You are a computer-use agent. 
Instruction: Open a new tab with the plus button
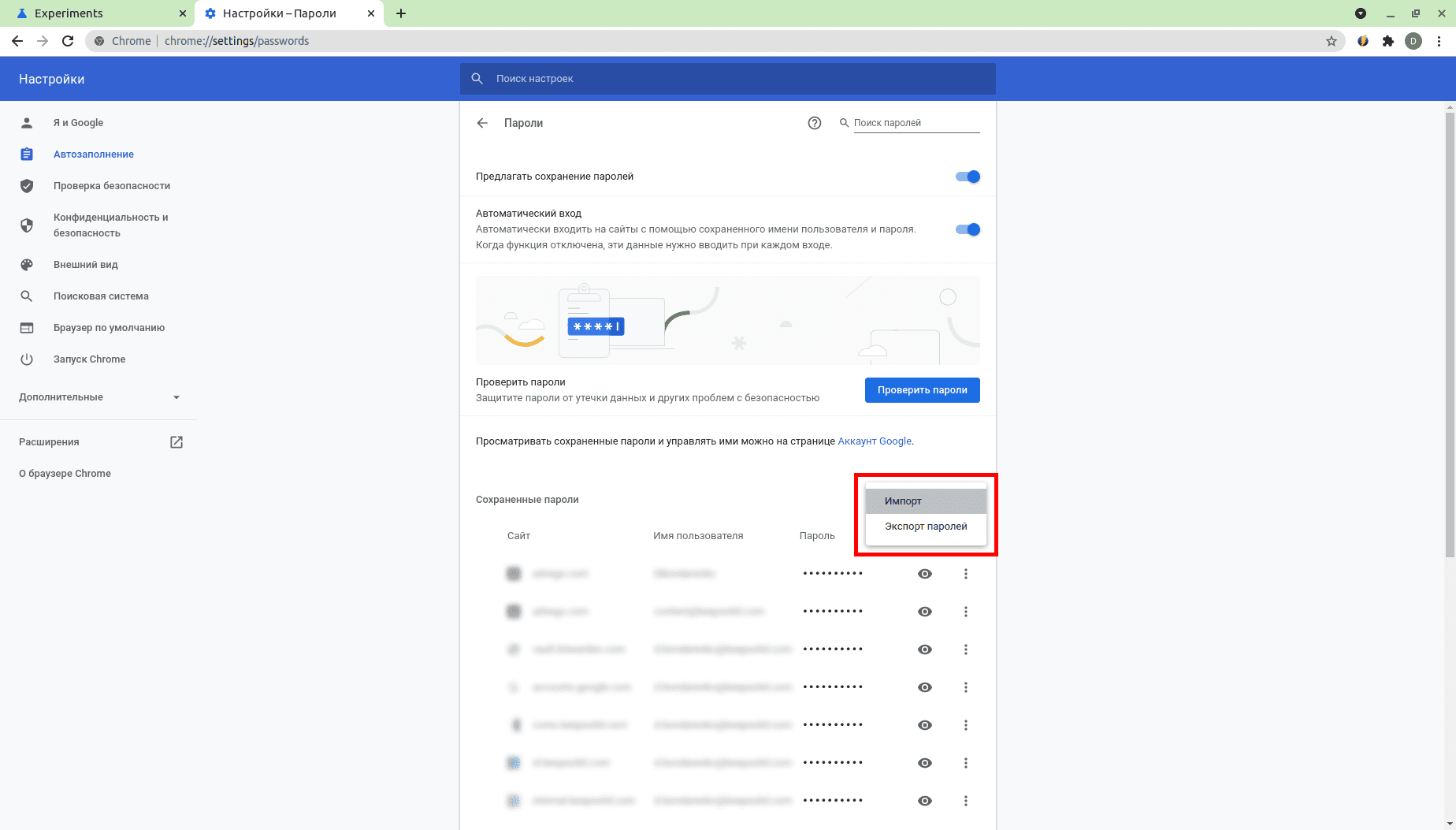[401, 13]
